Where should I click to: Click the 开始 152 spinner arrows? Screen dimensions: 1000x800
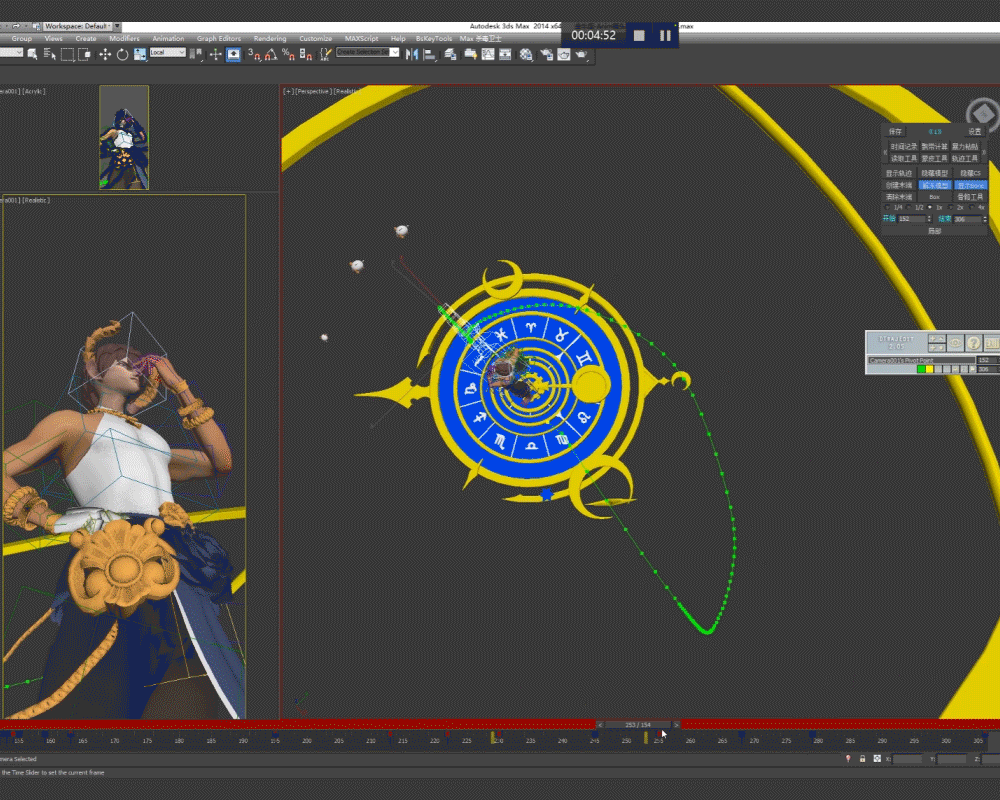pyautogui.click(x=929, y=219)
